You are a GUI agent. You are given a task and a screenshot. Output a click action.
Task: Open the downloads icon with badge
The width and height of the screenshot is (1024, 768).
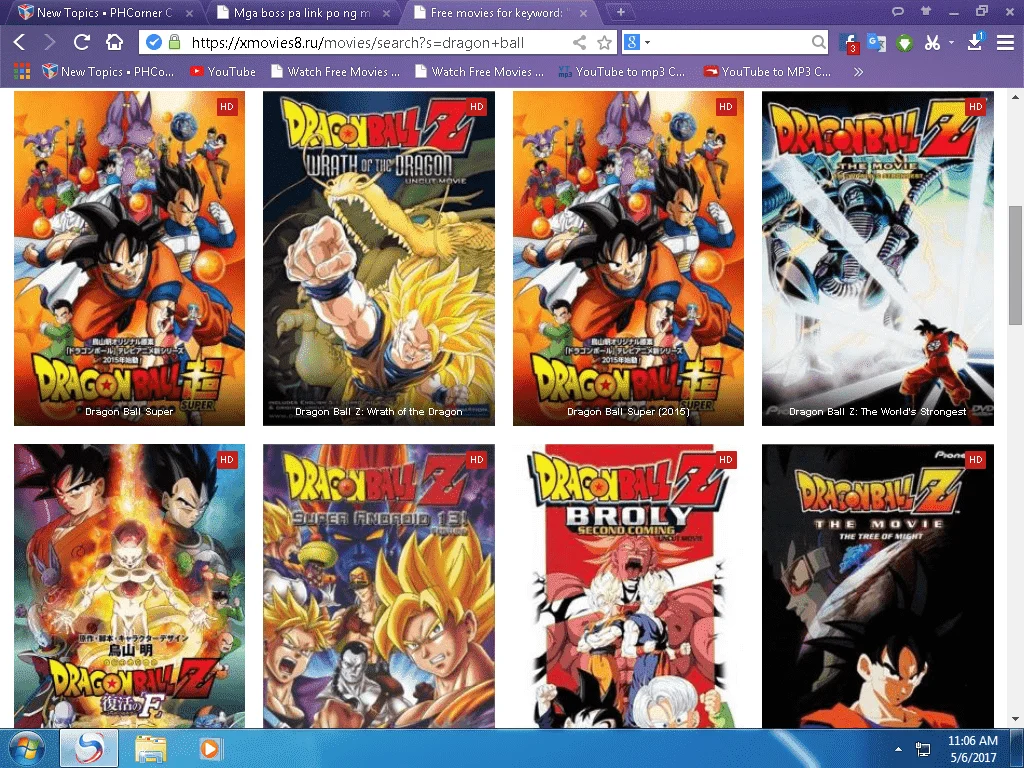coord(976,41)
